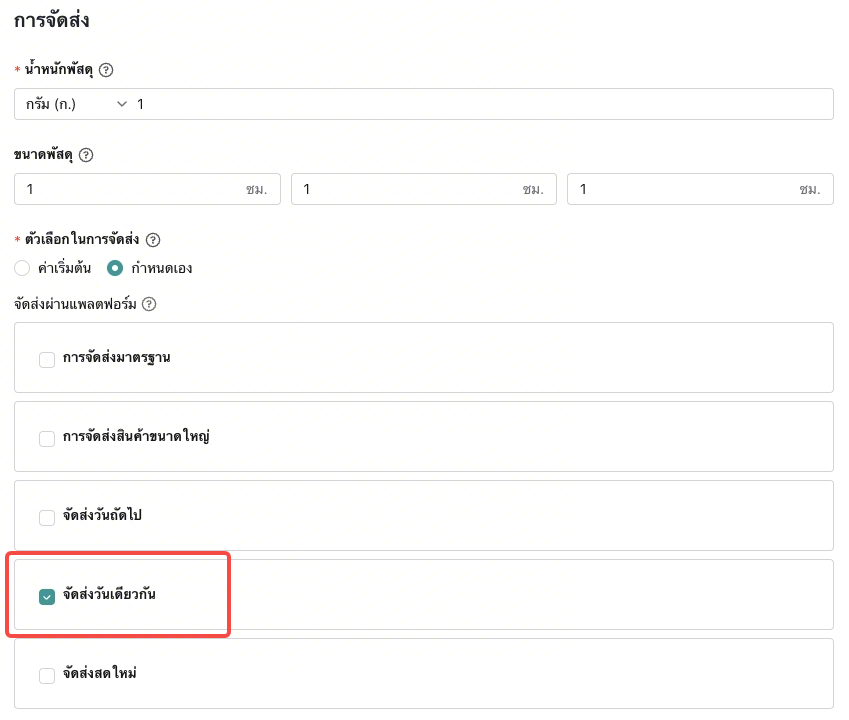This screenshot has height=720, width=849.
Task: Tick the การจัดส่งสินค้าขนาดใหญ่ checkbox
Action: tap(47, 438)
